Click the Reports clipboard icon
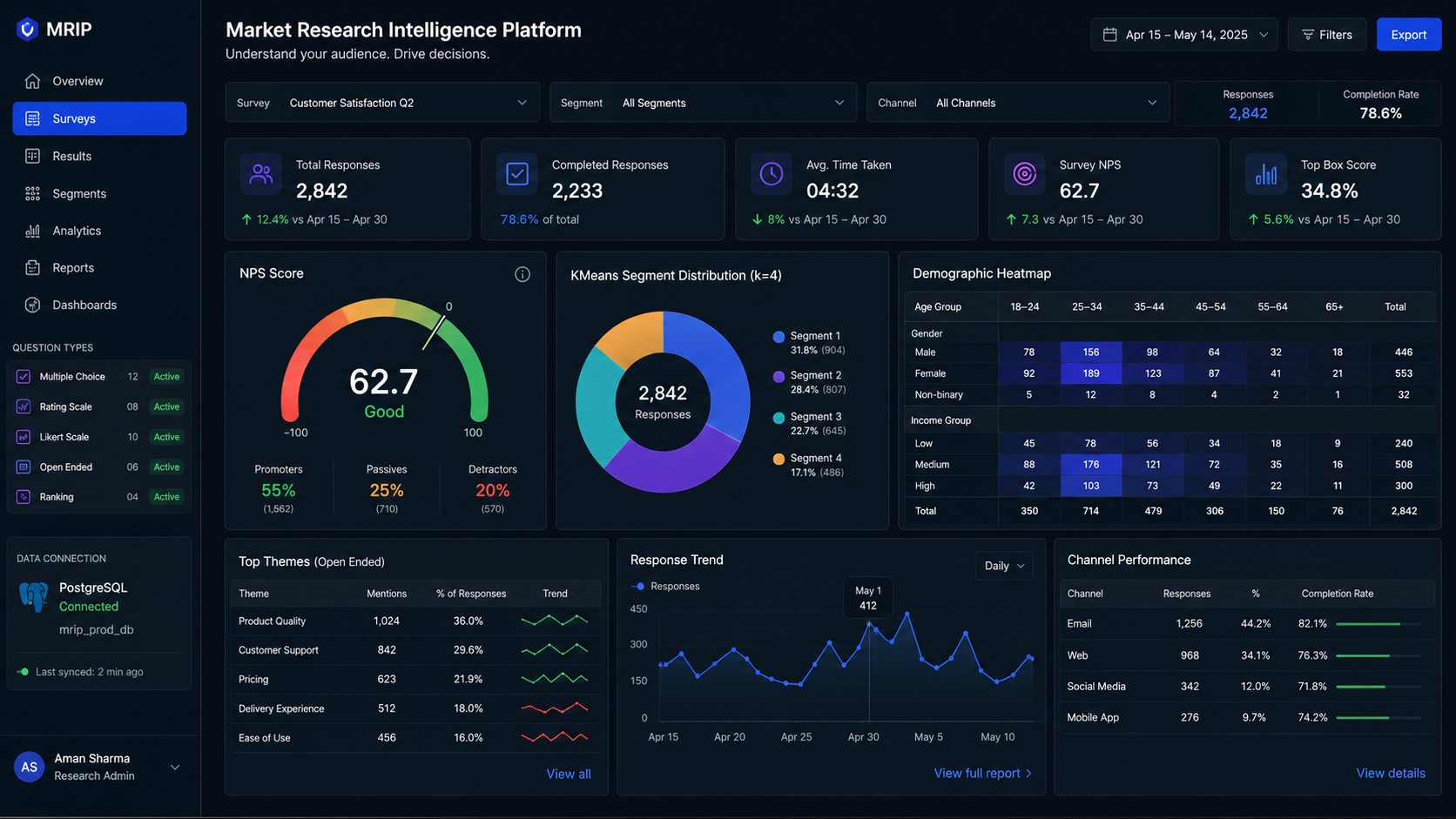This screenshot has height=819, width=1456. click(32, 268)
